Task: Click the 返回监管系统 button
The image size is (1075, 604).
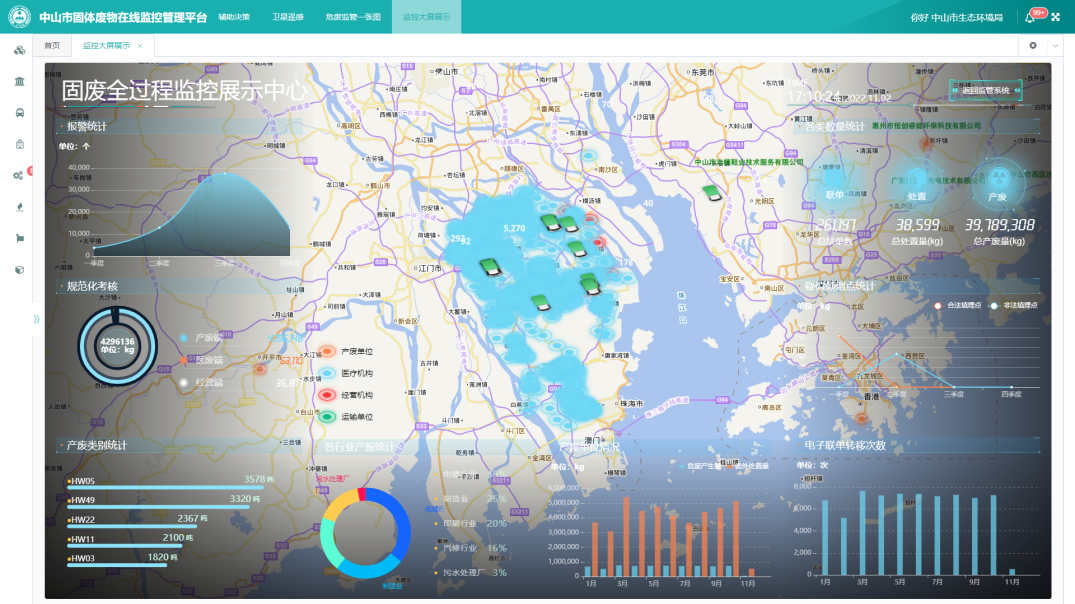Action: 985,90
